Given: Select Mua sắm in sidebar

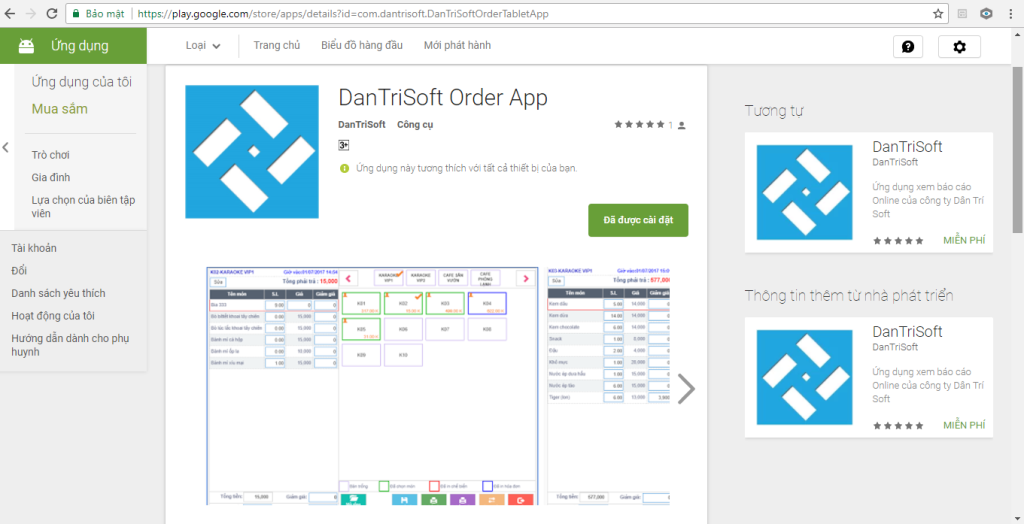Looking at the screenshot, I should [59, 108].
